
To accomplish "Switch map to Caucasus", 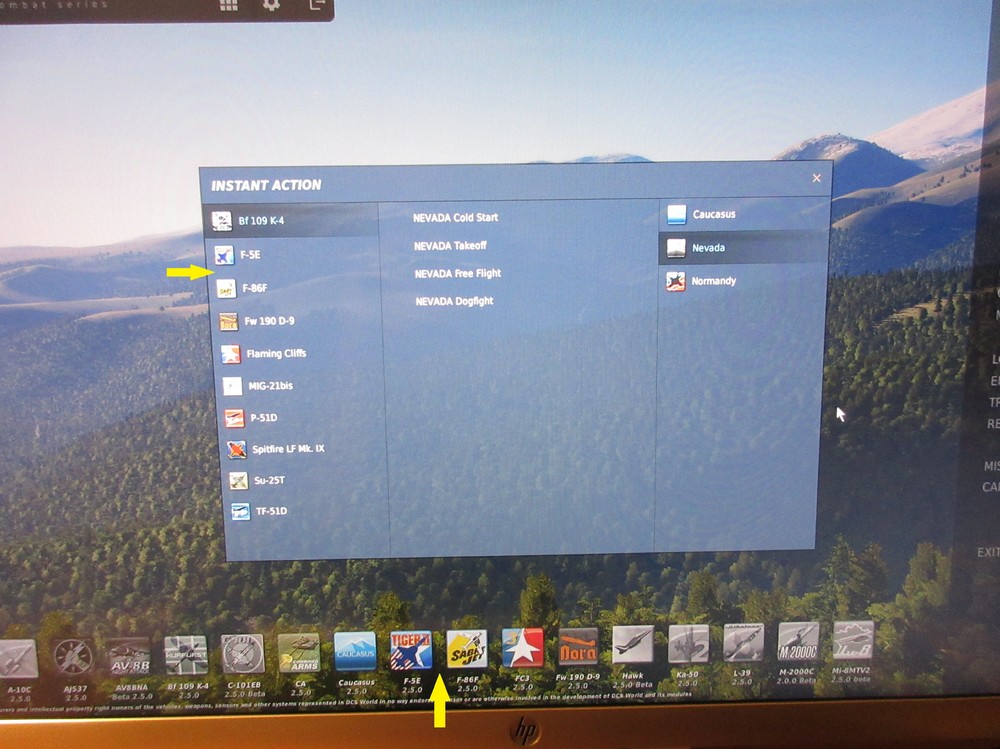I will [x=745, y=214].
